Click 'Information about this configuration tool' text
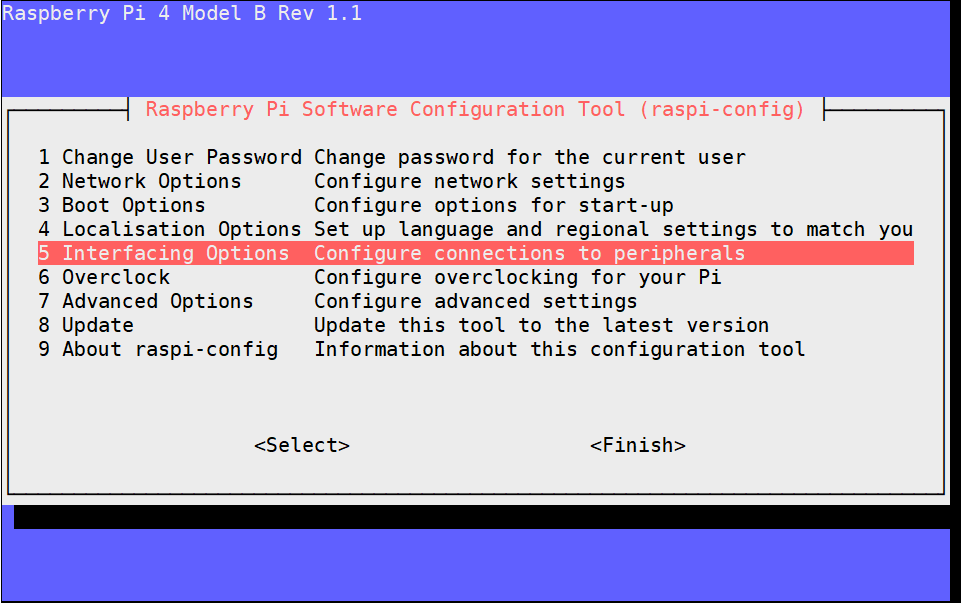This screenshot has height=603, width=961. (x=559, y=350)
